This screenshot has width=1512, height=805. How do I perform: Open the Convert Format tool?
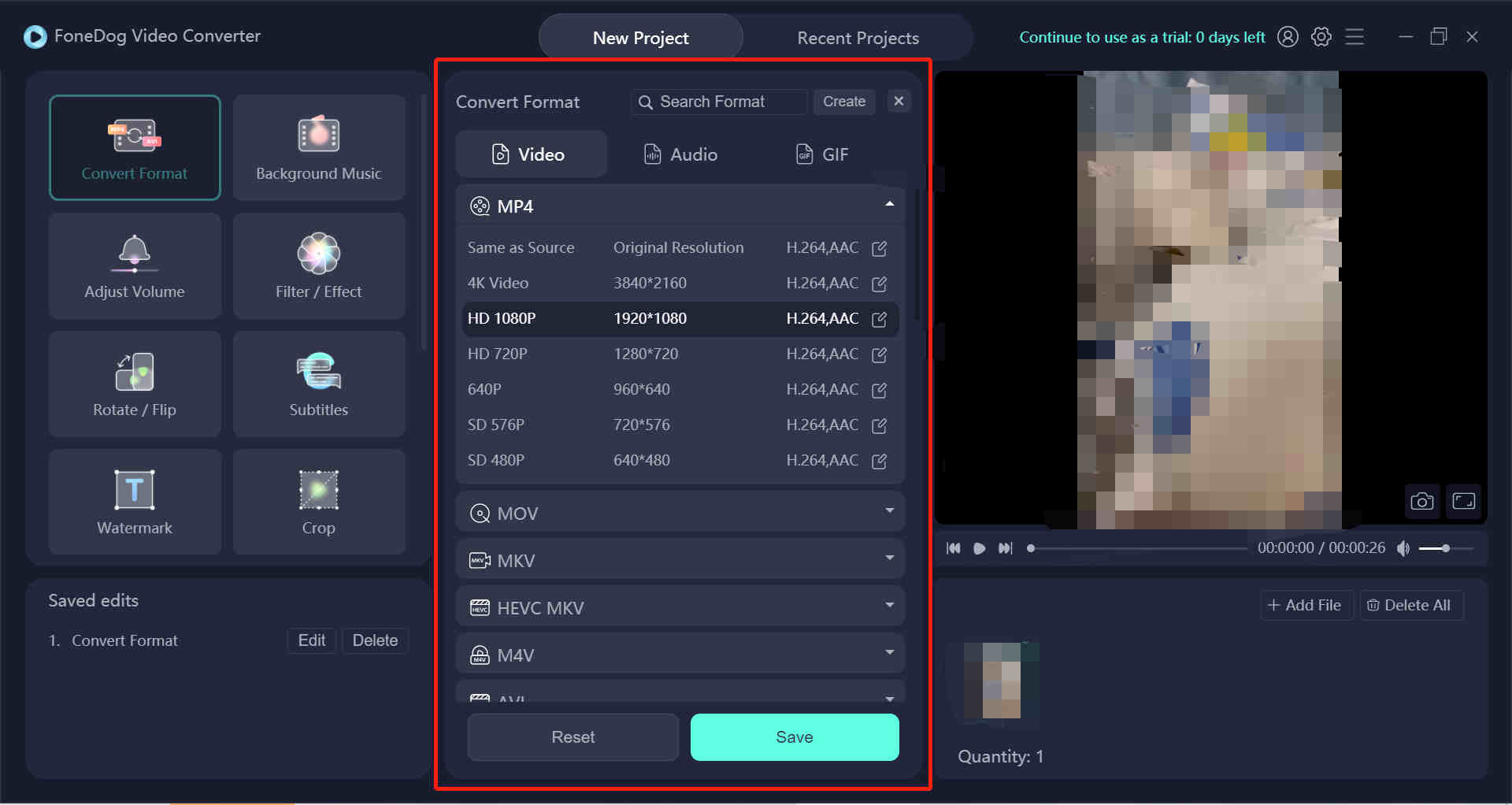click(x=135, y=147)
